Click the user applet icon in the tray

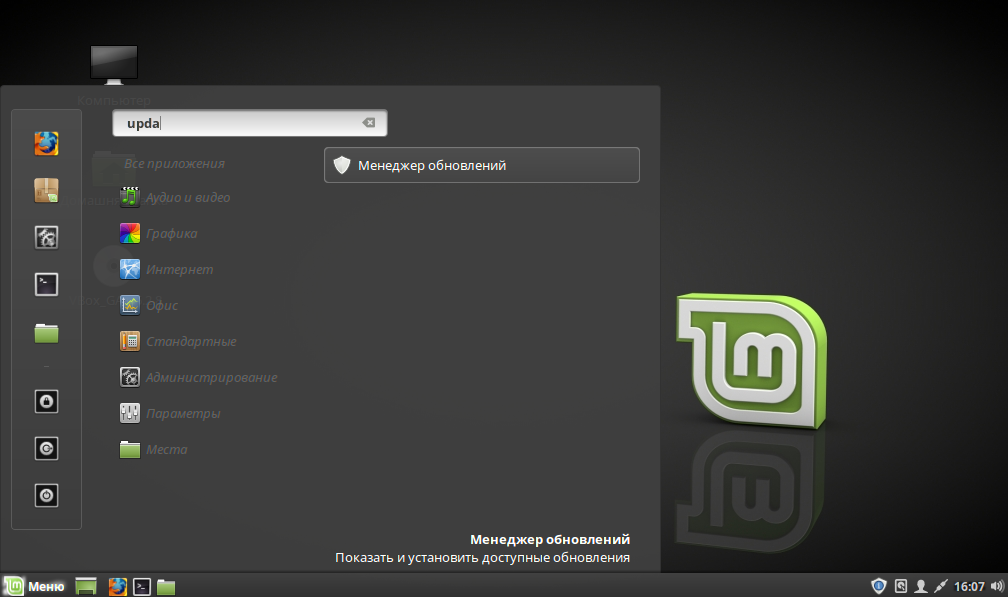920,586
